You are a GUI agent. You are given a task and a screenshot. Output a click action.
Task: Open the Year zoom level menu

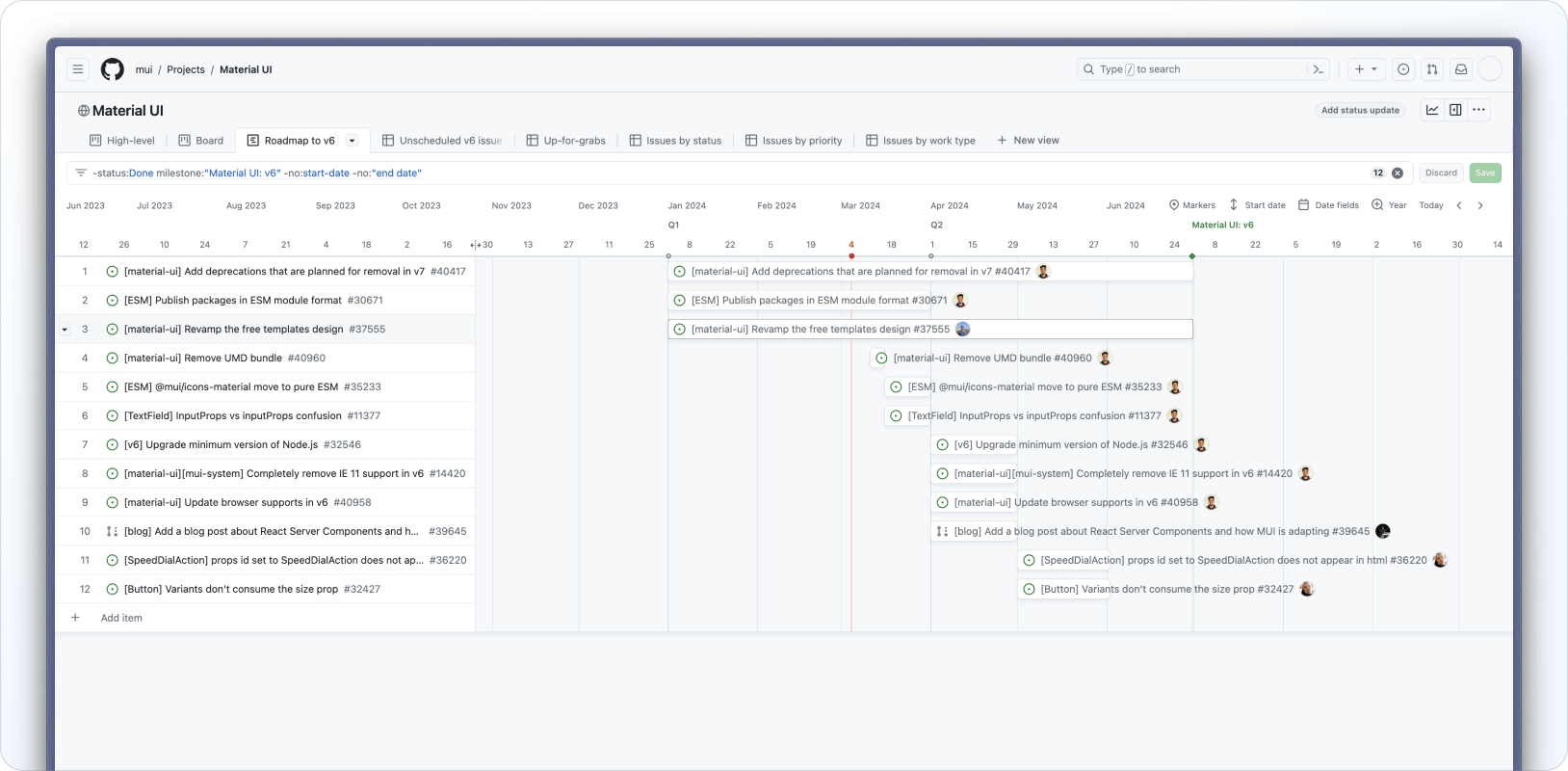click(1389, 205)
